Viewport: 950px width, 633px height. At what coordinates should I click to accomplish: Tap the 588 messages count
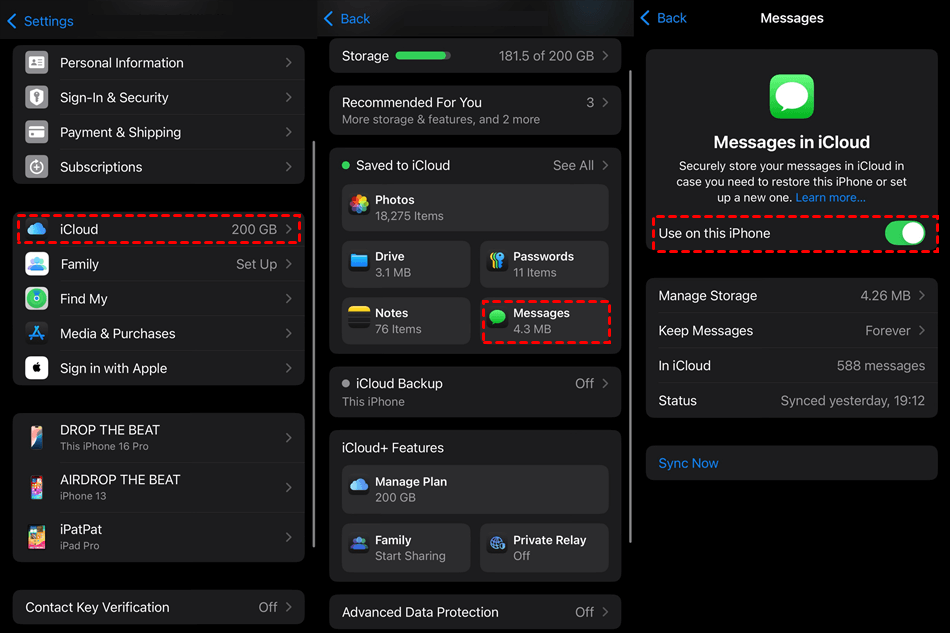coord(880,366)
